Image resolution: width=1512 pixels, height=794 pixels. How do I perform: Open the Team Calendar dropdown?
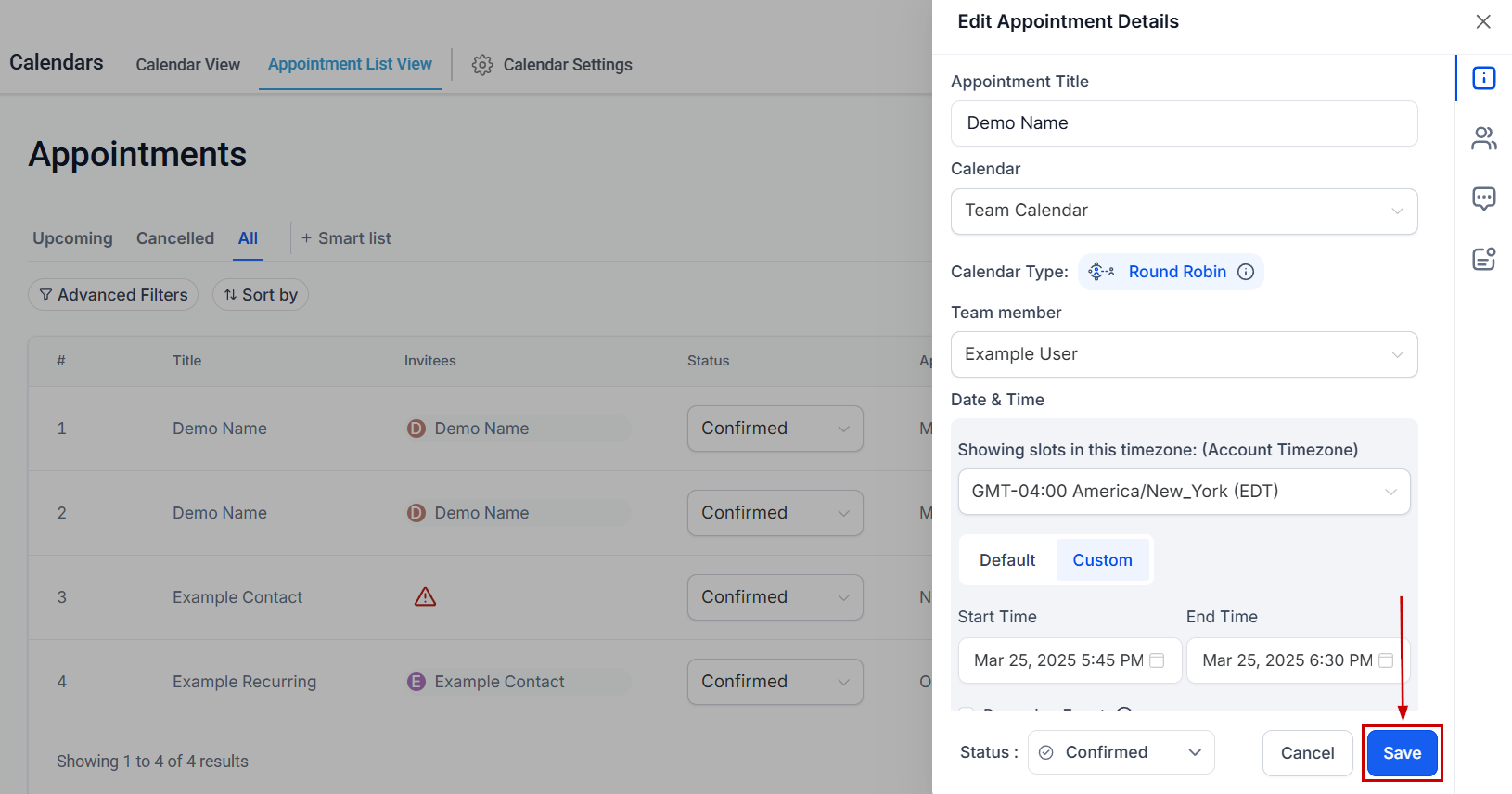(1184, 211)
